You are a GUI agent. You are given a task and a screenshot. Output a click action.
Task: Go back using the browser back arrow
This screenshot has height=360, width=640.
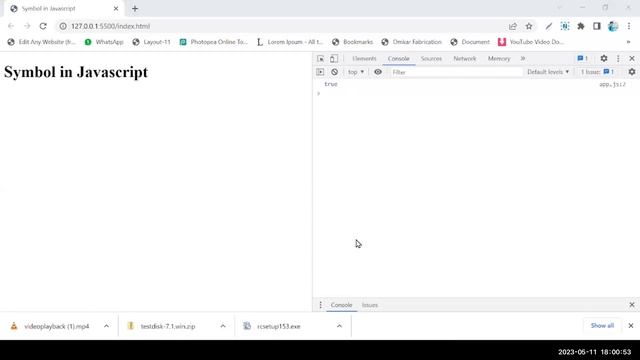[x=11, y=26]
